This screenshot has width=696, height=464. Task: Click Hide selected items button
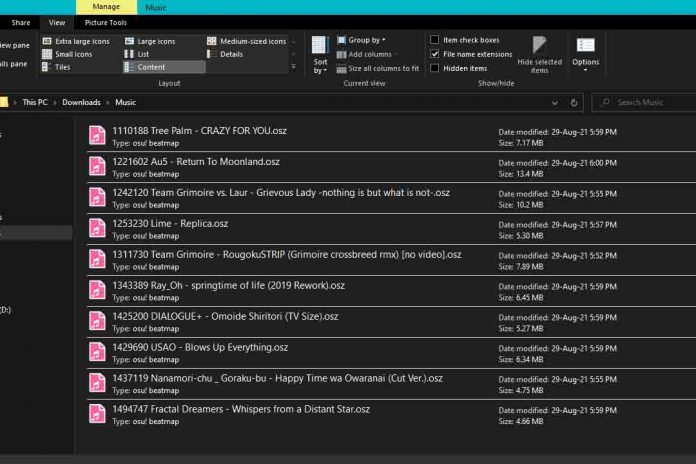click(539, 55)
